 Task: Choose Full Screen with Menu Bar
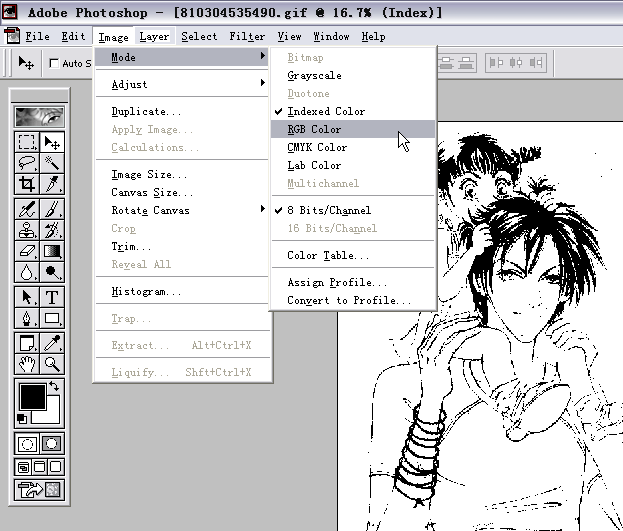40,467
